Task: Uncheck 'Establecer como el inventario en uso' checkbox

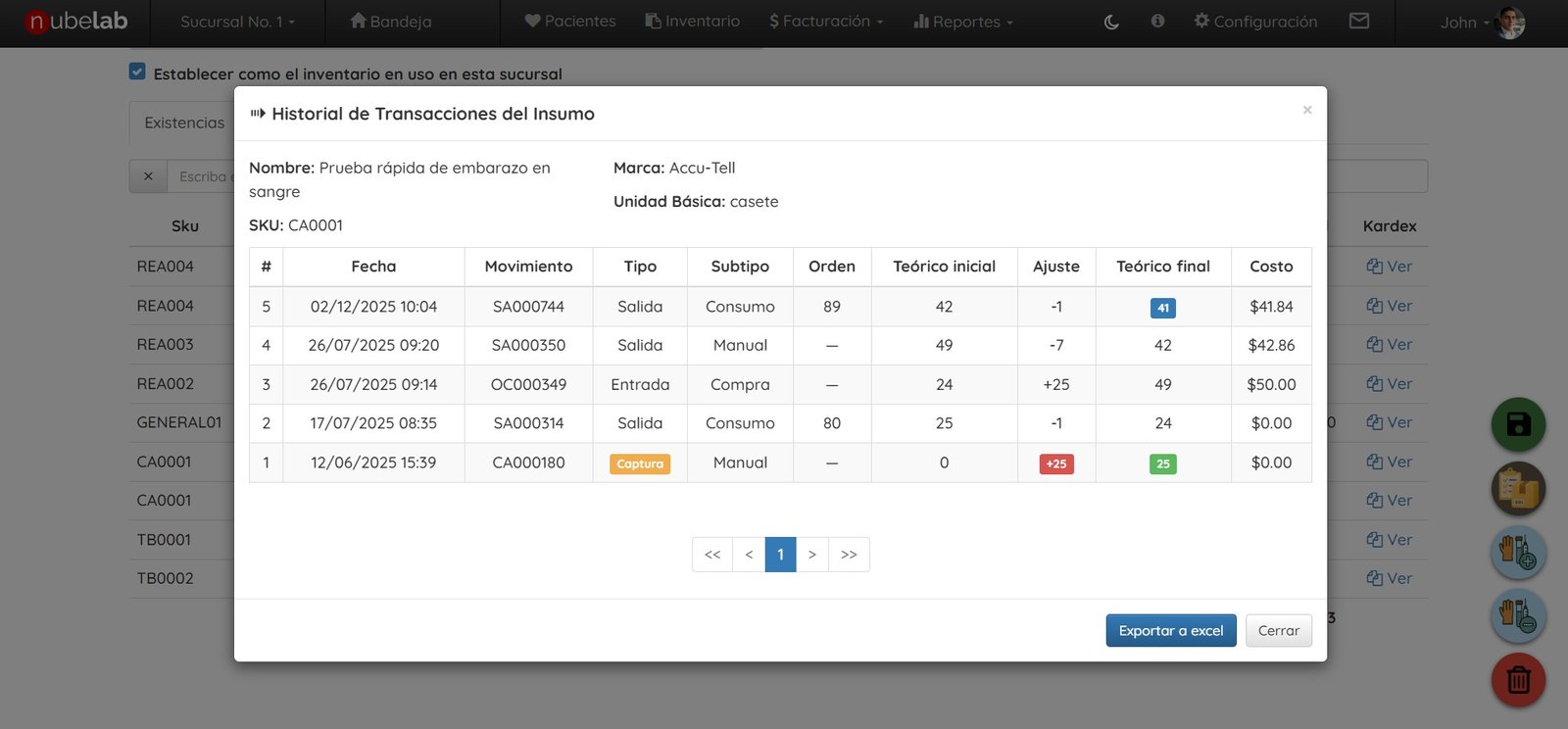Action: coord(137,72)
